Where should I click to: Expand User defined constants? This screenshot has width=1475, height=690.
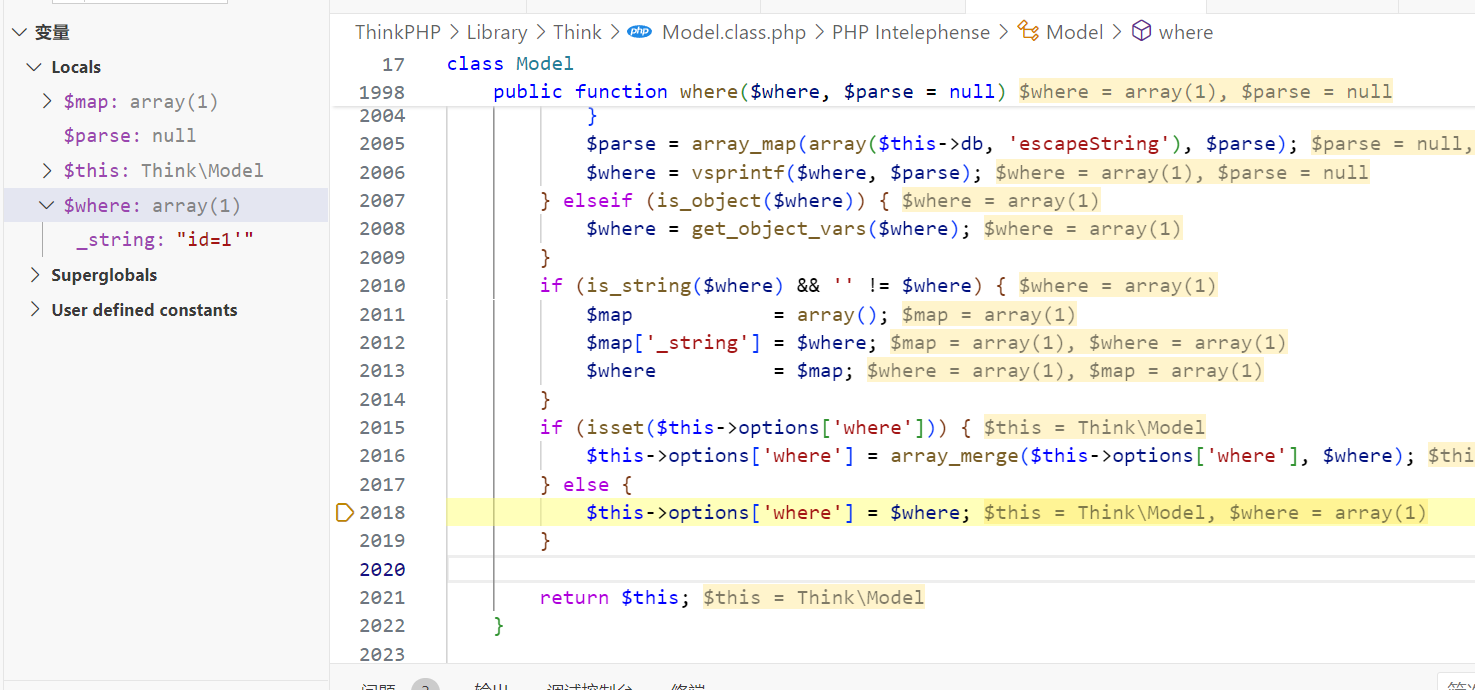[34, 310]
